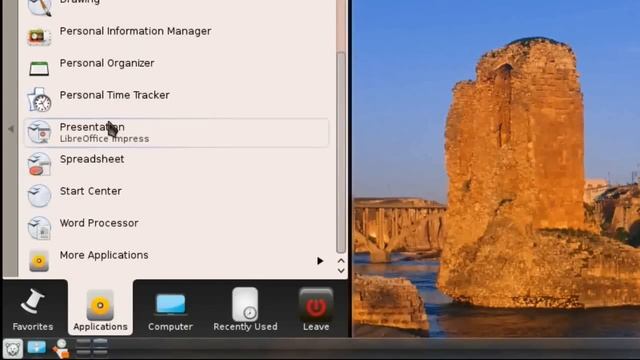The image size is (640, 360).
Task: Click the Word Processor icon
Action: (x=39, y=227)
